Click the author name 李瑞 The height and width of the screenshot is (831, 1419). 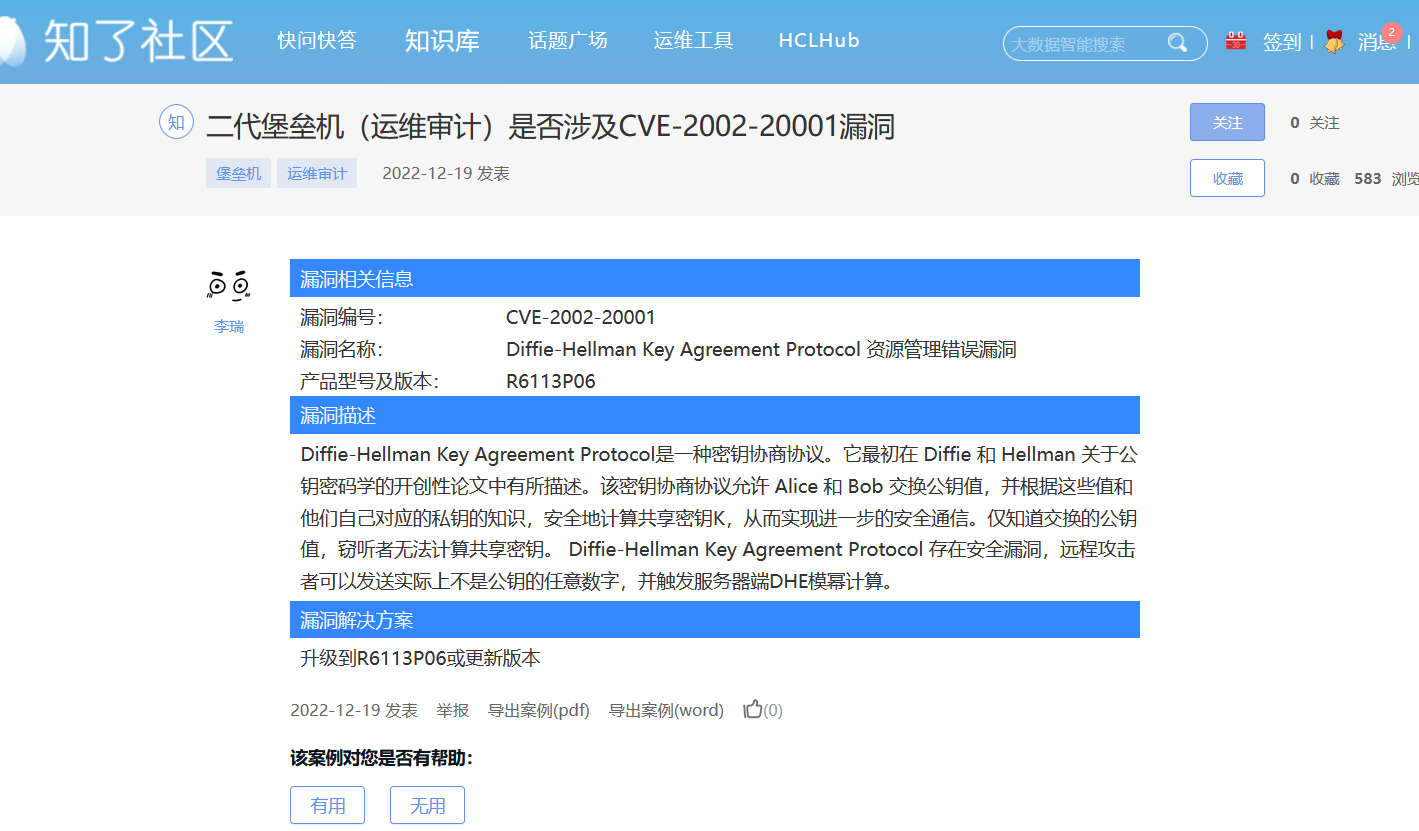[x=229, y=327]
